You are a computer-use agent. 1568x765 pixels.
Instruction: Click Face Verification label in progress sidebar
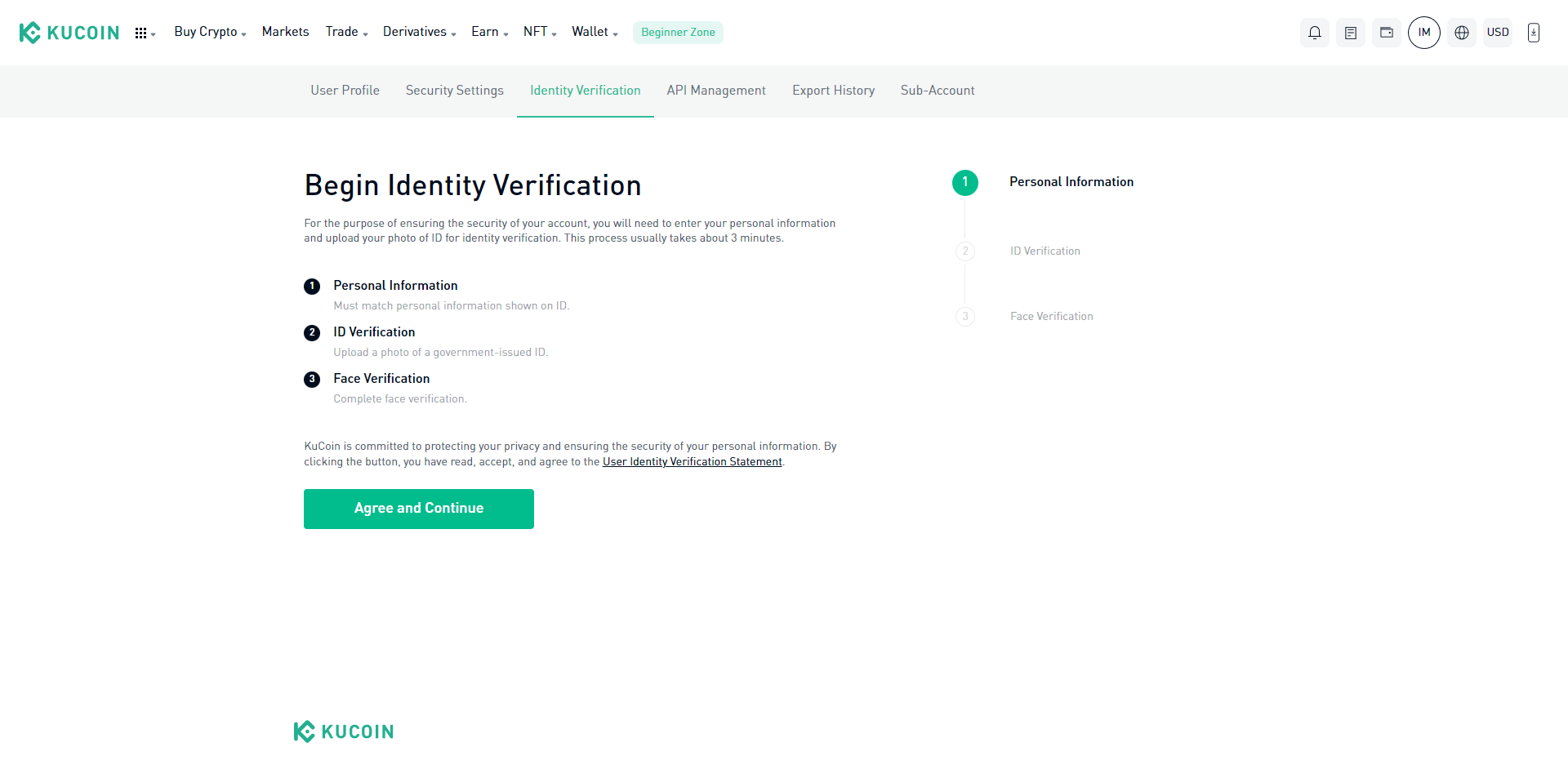1052,317
